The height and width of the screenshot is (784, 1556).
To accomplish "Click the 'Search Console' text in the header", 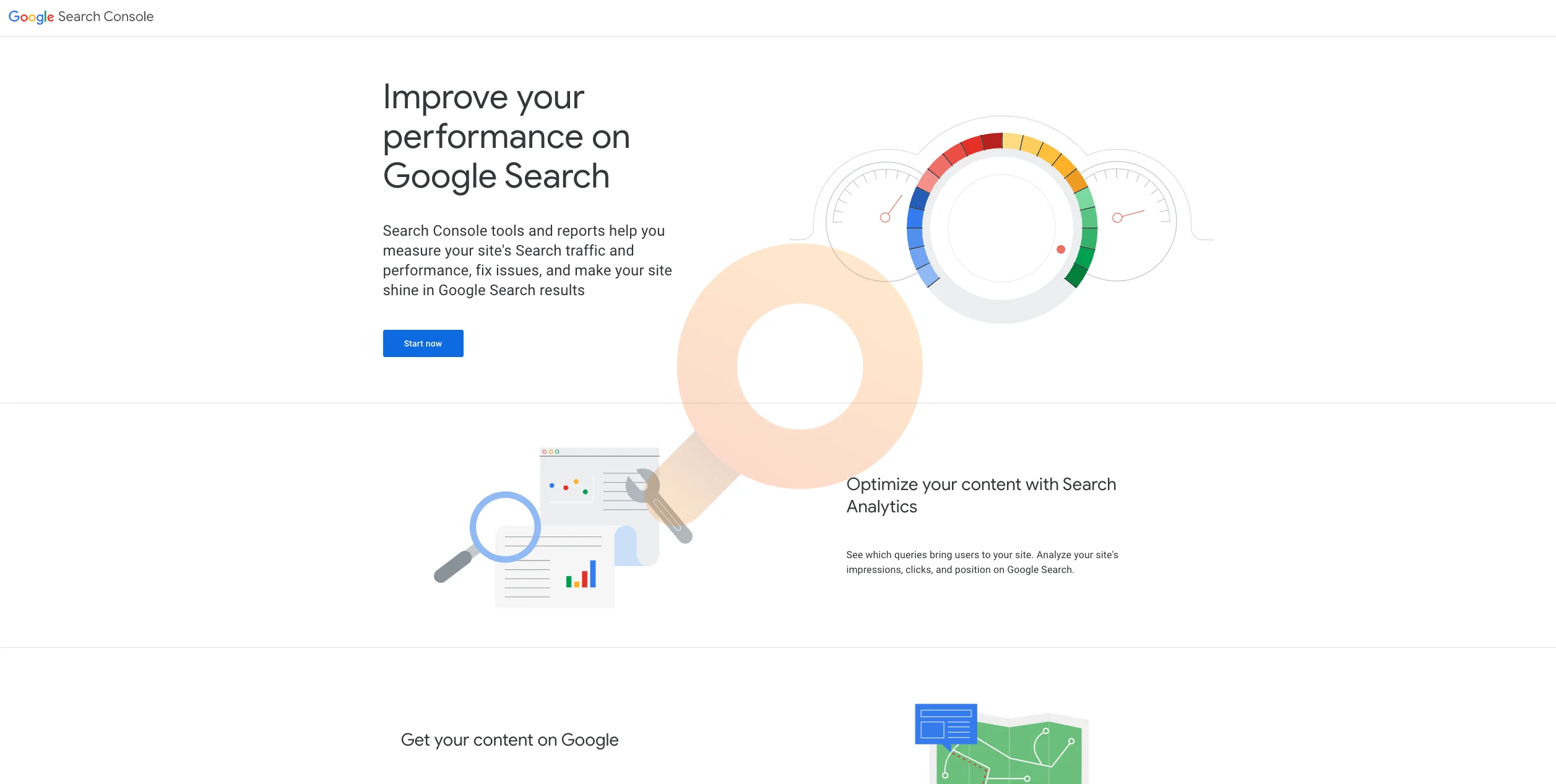I will pyautogui.click(x=106, y=16).
